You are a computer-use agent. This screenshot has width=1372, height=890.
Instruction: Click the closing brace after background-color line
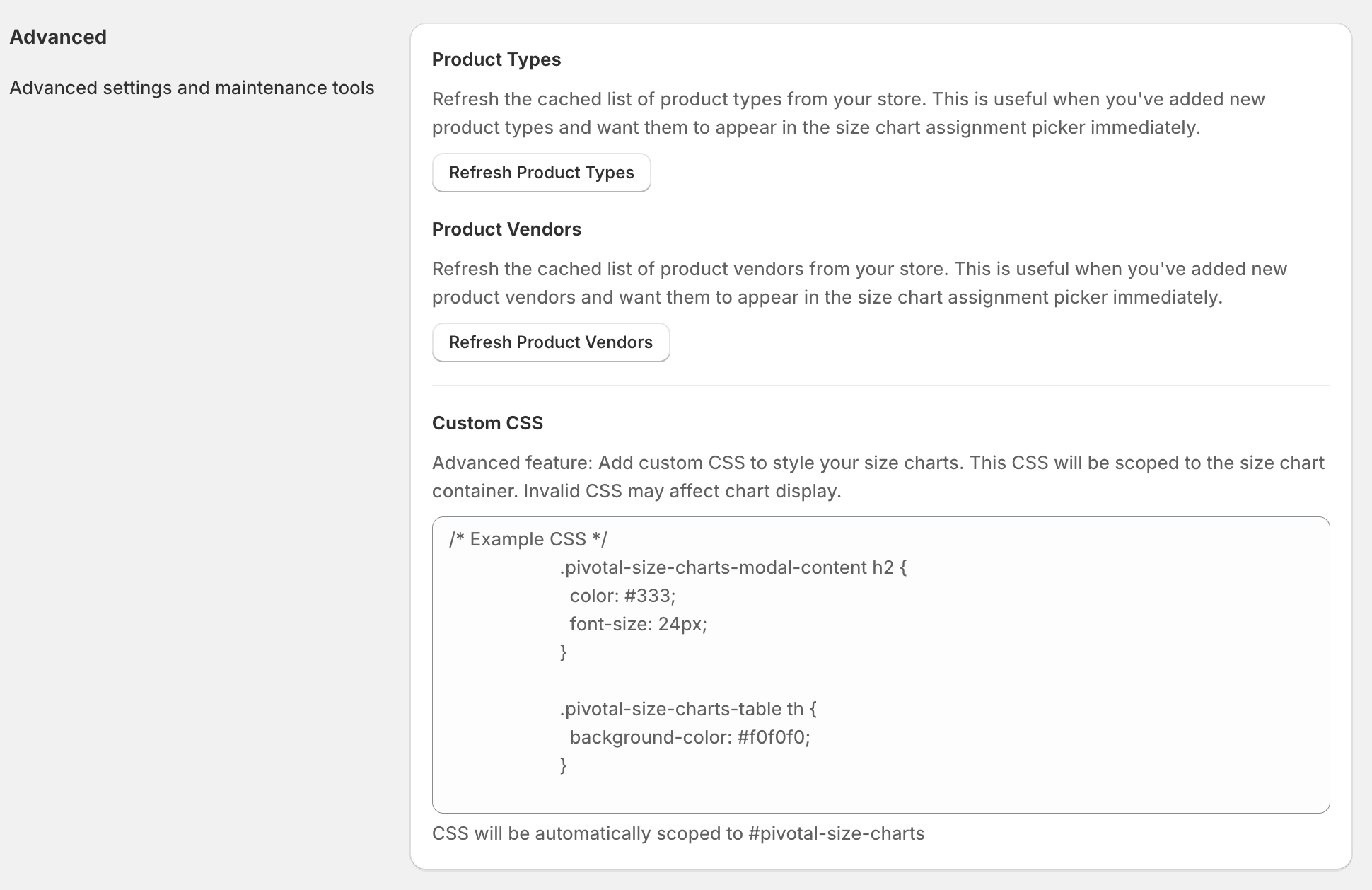click(564, 765)
